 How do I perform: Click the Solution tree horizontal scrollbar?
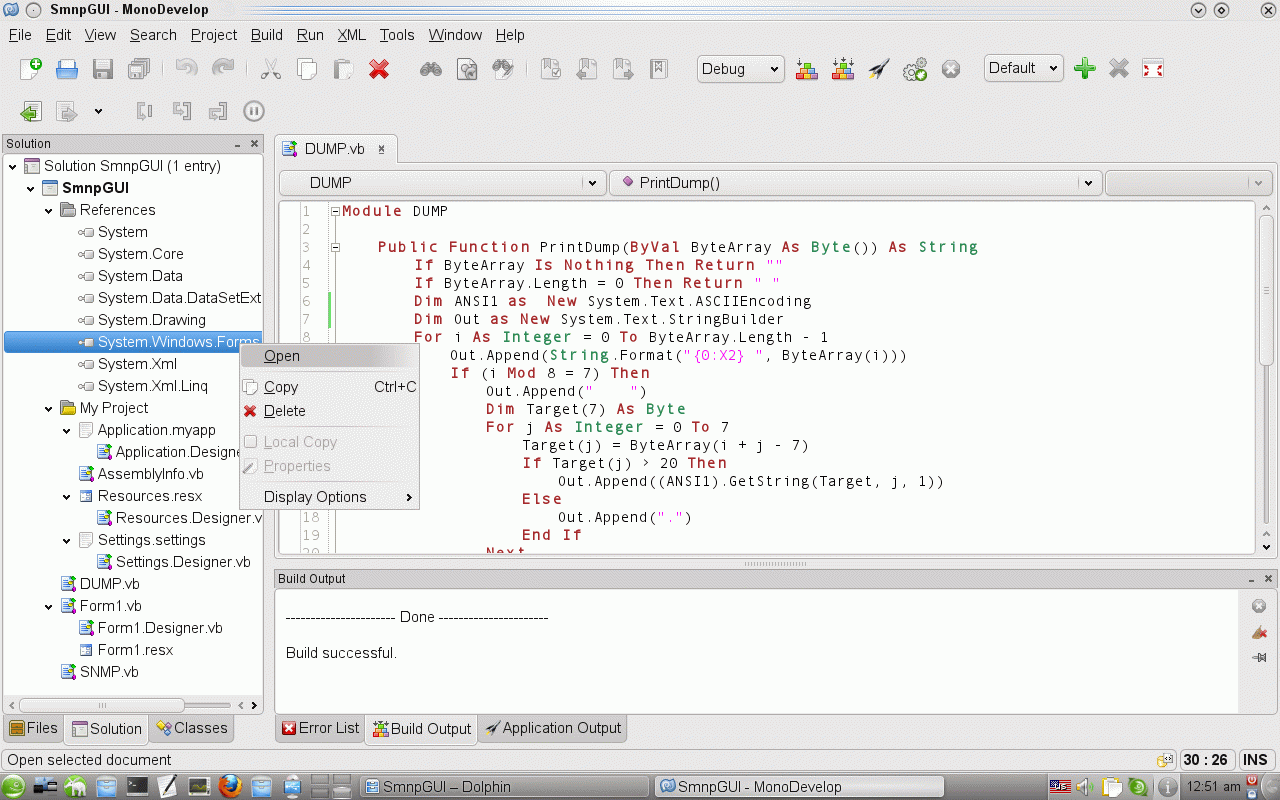coord(100,705)
